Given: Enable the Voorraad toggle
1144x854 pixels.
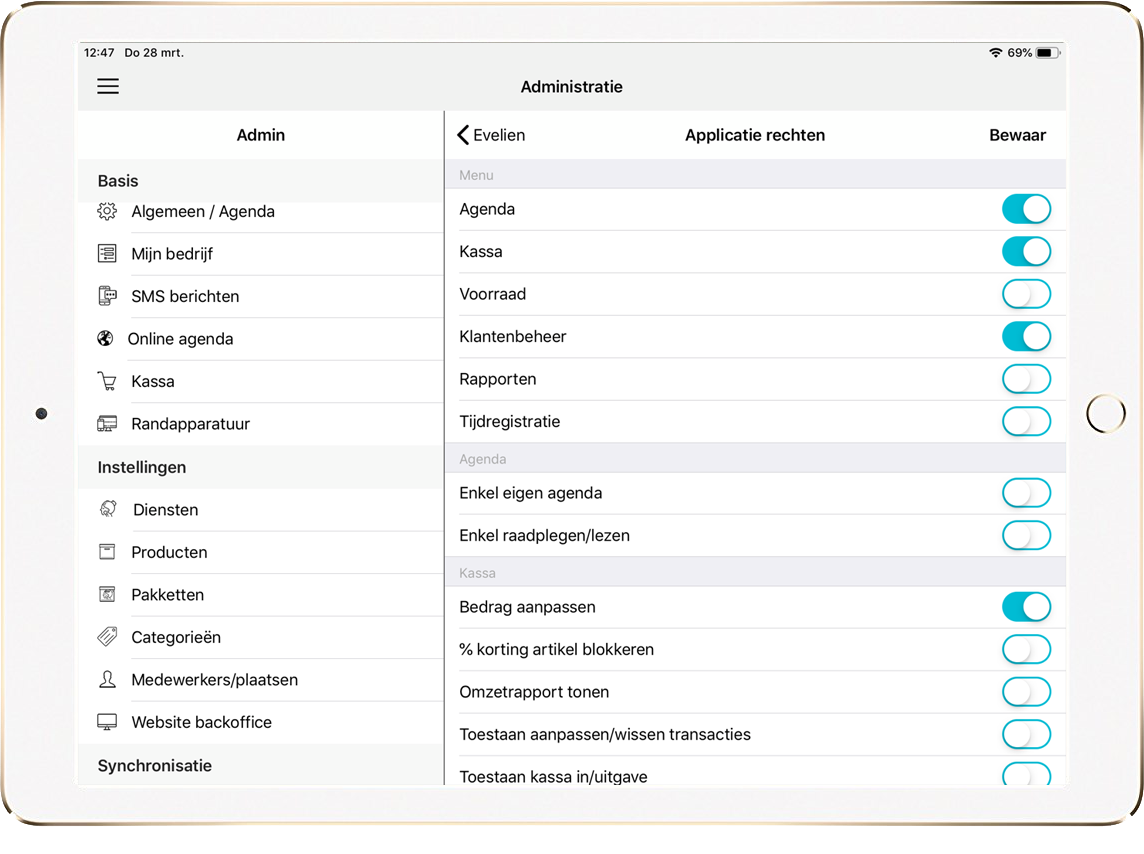Looking at the screenshot, I should [x=1026, y=294].
